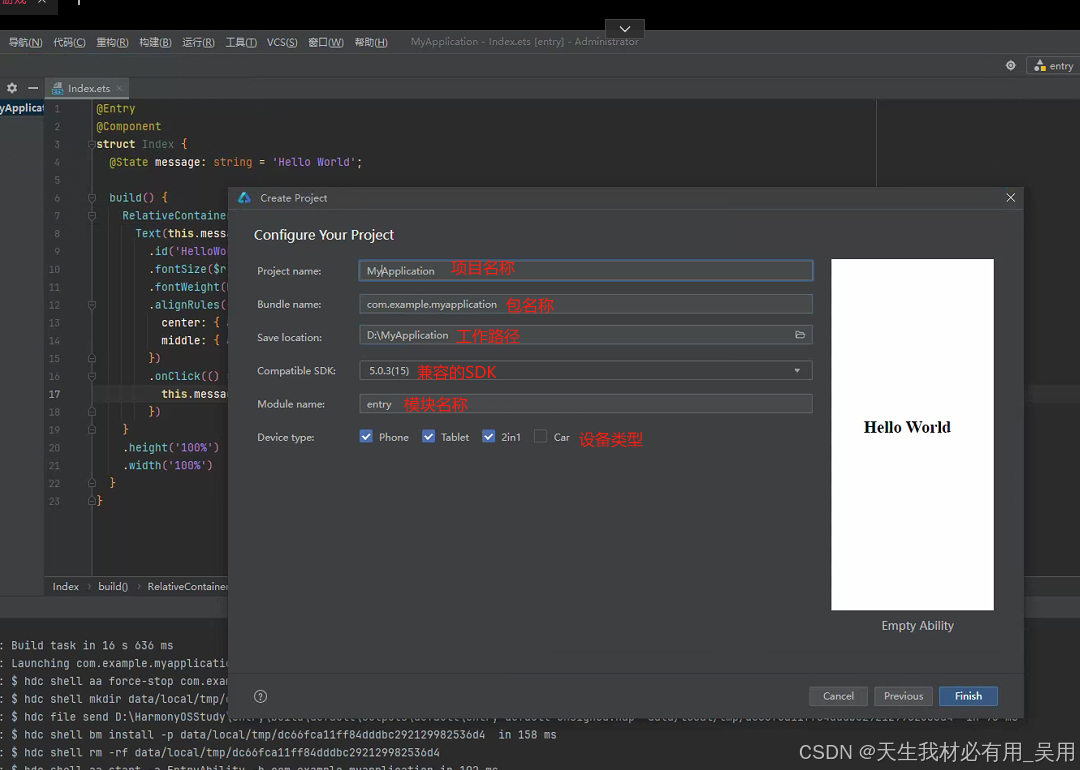Close the Index.ets tab

pyautogui.click(x=120, y=88)
